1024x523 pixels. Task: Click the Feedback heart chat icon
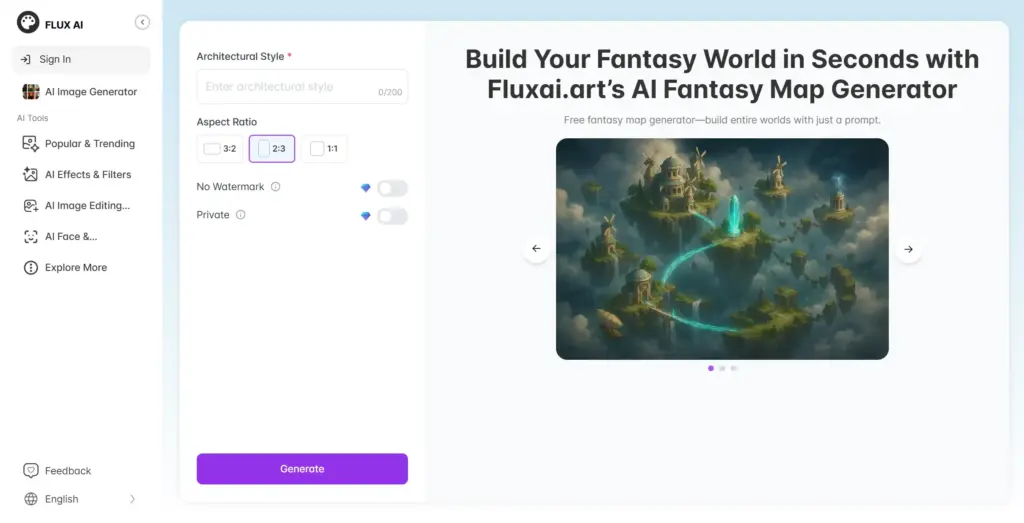(31, 471)
